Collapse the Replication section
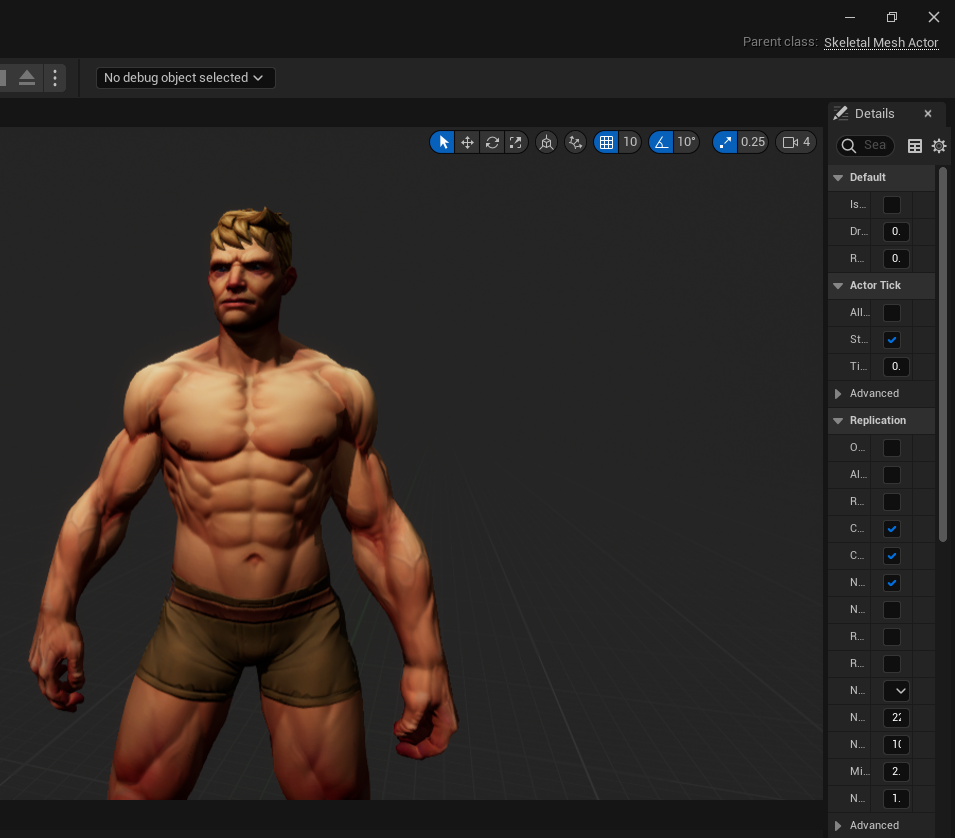The image size is (955, 838). [x=838, y=421]
